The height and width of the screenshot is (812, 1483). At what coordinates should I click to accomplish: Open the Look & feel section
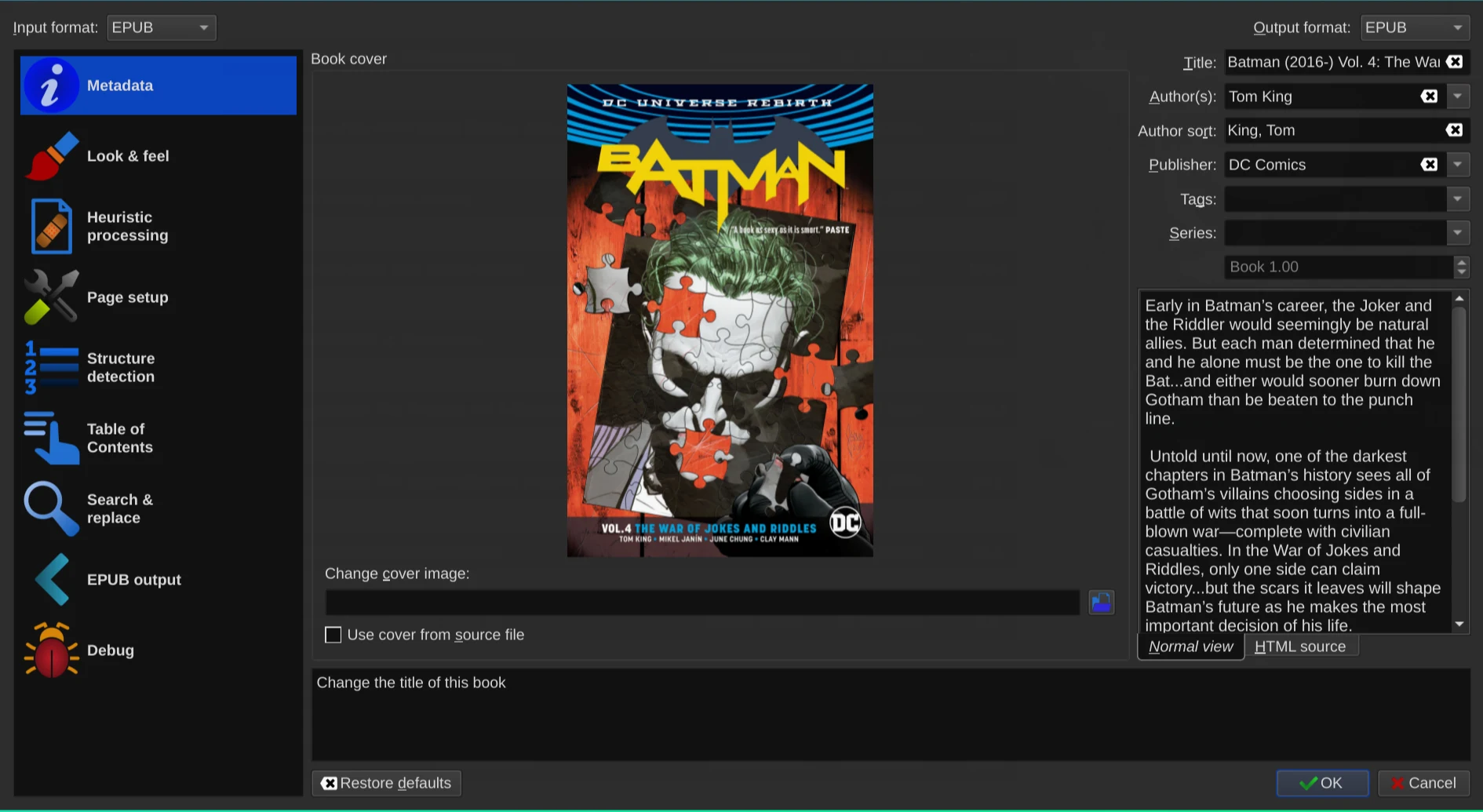[x=159, y=156]
